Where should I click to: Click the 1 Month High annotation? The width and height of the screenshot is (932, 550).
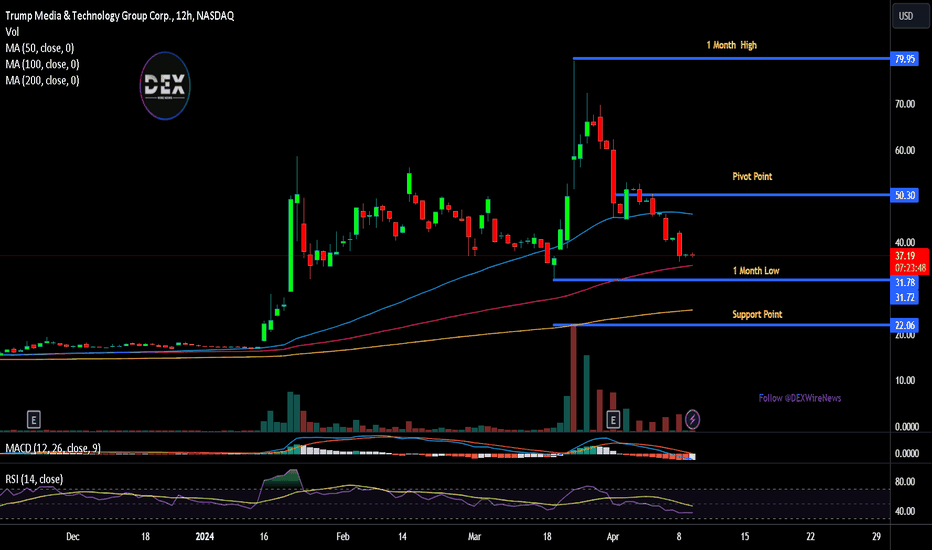[x=731, y=45]
